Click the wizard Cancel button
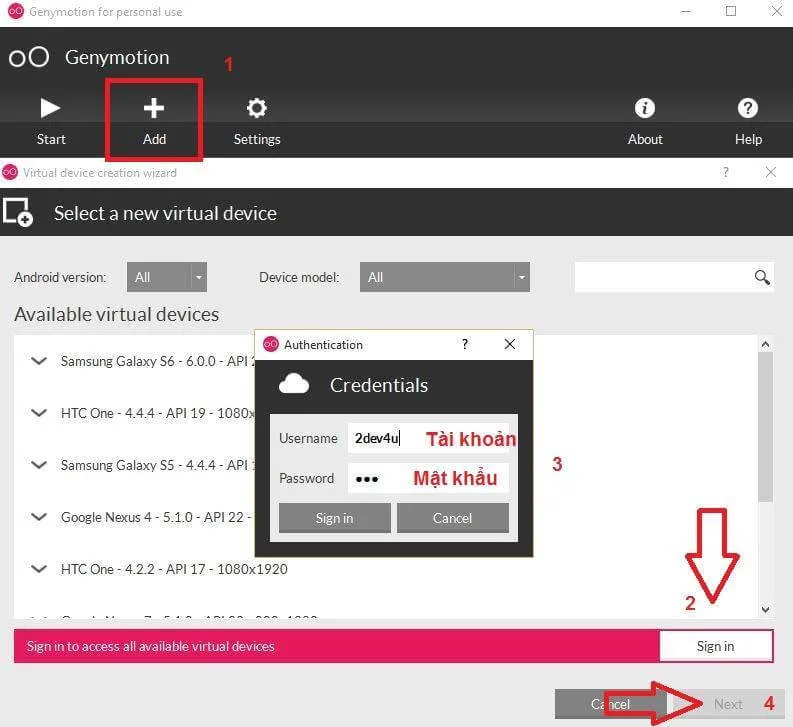 click(x=610, y=704)
